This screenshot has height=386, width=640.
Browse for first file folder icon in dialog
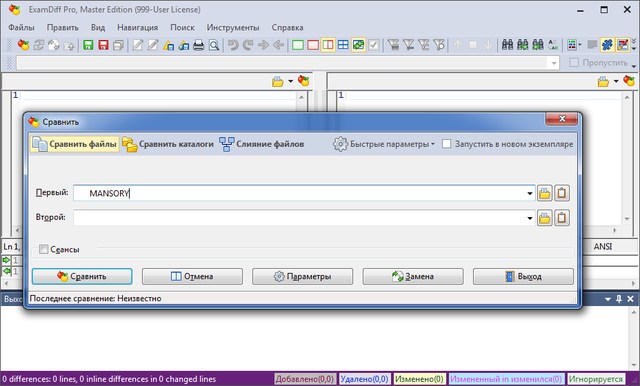click(544, 193)
